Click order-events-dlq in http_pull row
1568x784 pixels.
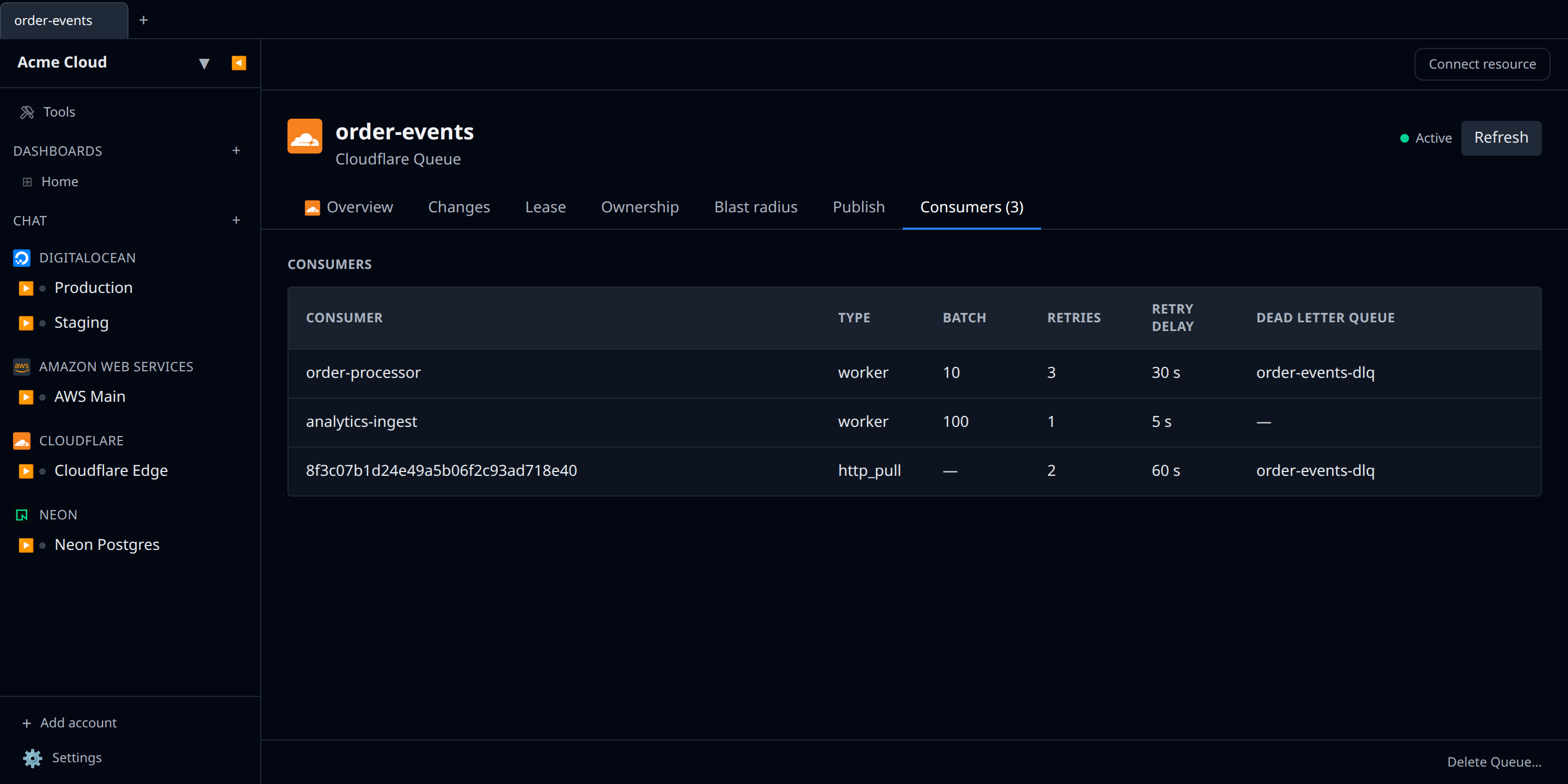coord(1315,470)
